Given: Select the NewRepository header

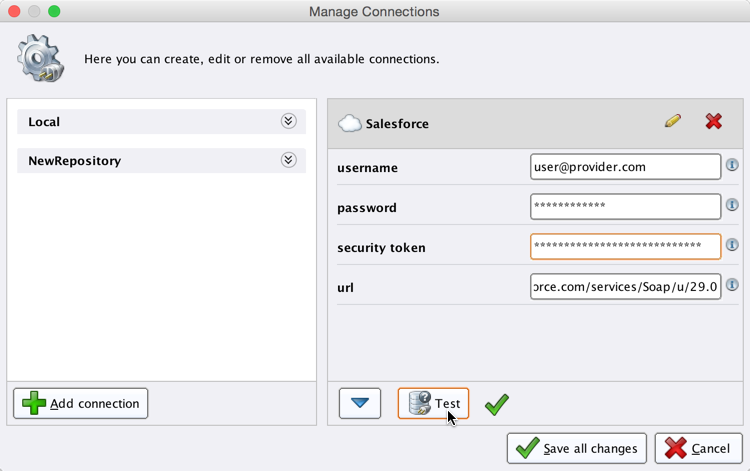Looking at the screenshot, I should click(x=150, y=161).
